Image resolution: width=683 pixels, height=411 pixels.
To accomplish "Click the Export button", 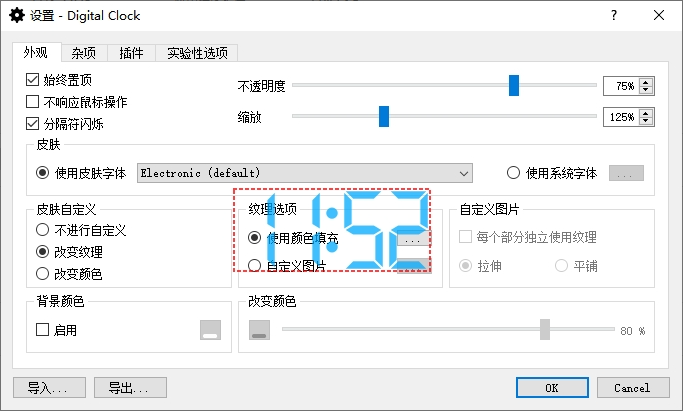I will [x=130, y=387].
